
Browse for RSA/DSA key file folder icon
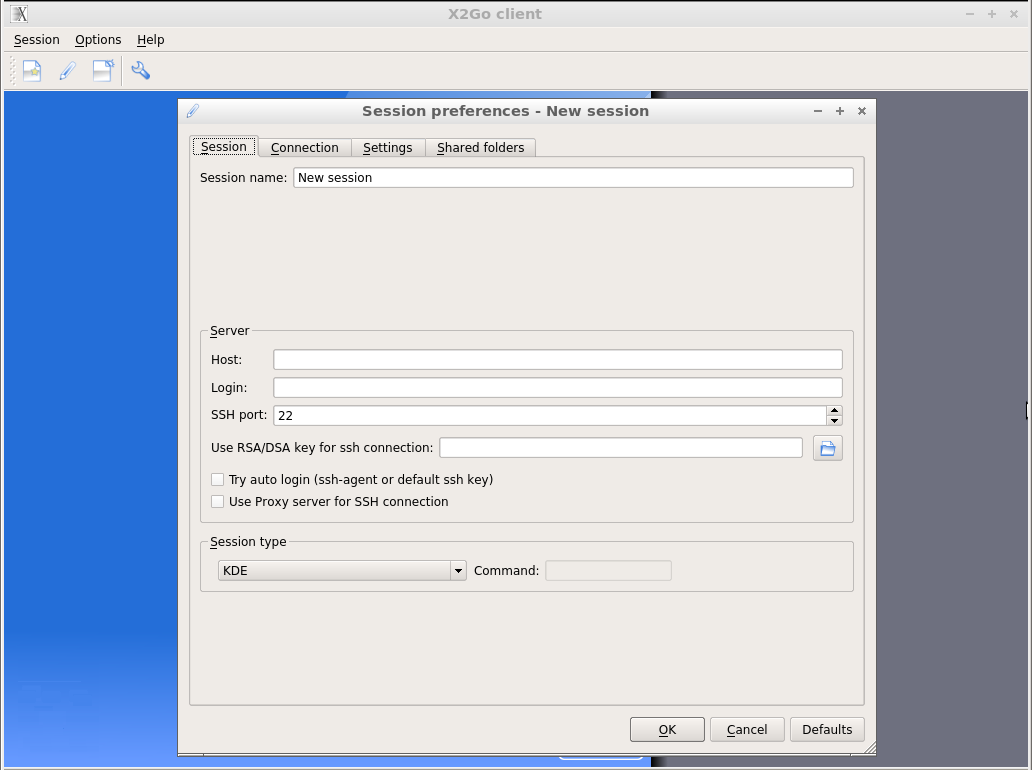point(827,448)
